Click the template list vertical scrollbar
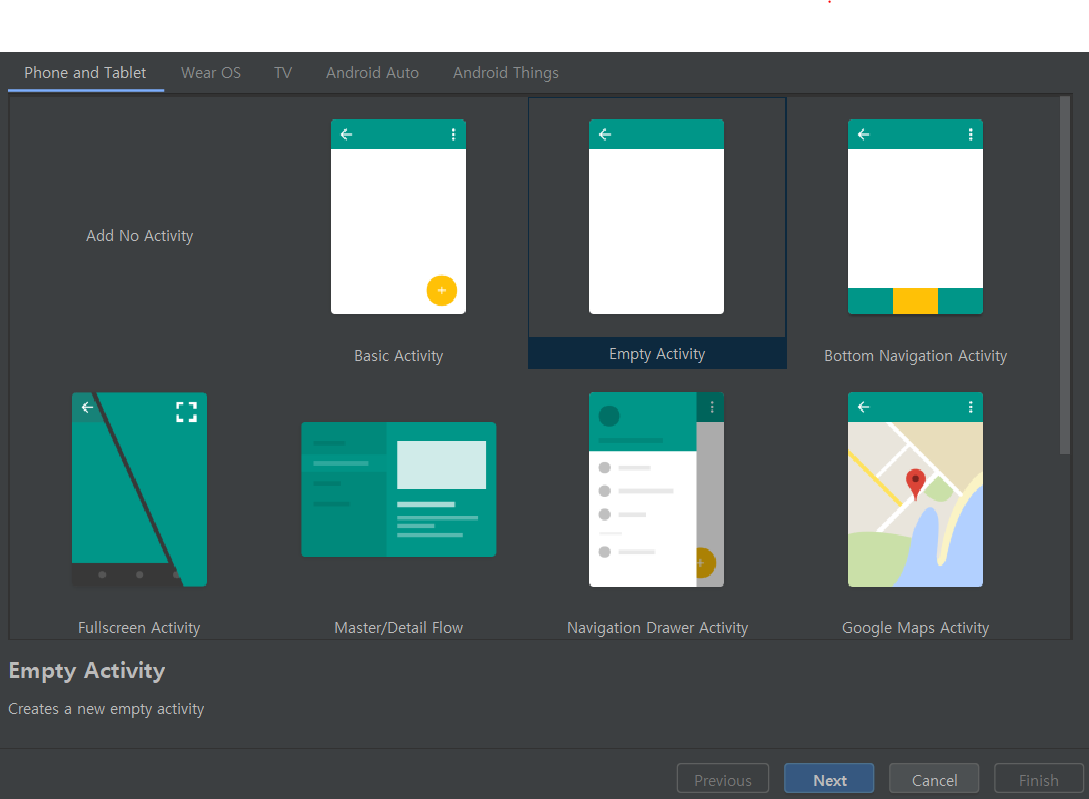Viewport: 1089px width, 799px height. pos(1065,275)
